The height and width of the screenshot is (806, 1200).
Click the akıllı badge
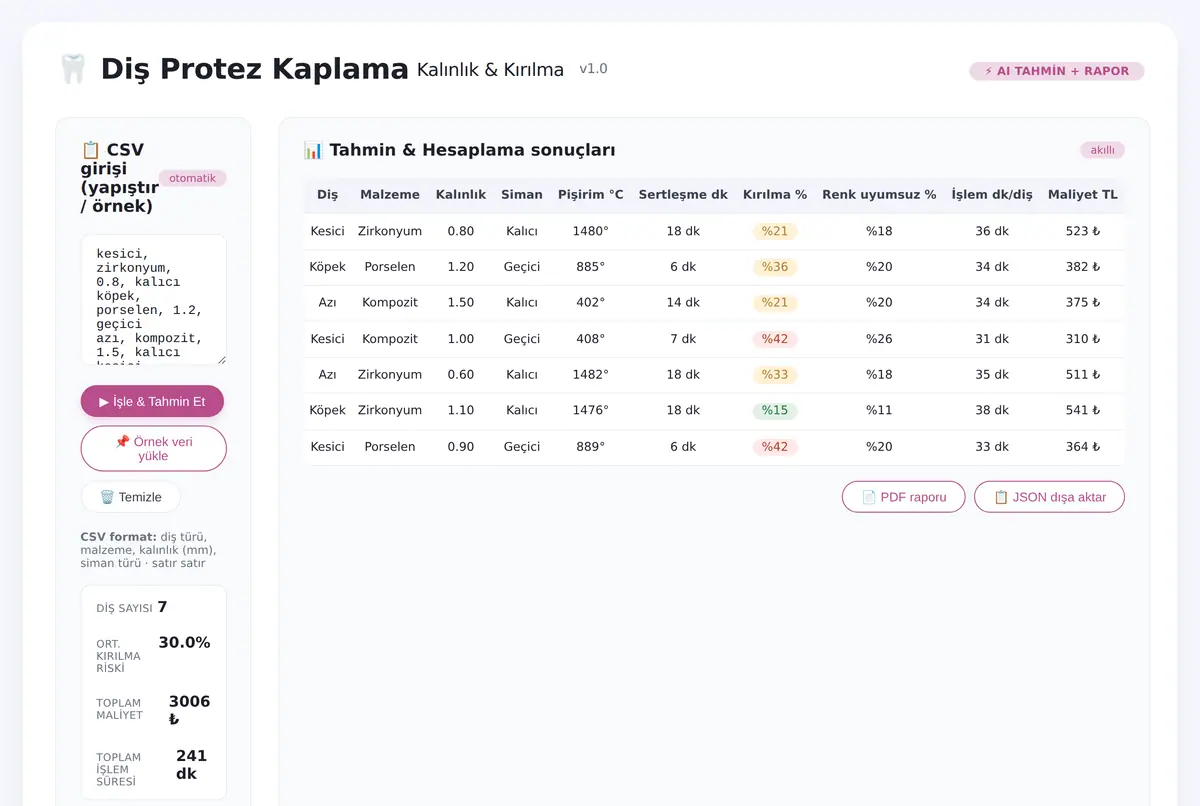(x=1102, y=150)
